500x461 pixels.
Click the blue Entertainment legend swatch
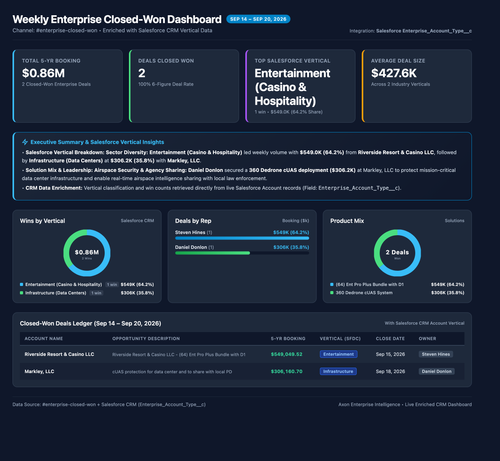pyautogui.click(x=21, y=284)
